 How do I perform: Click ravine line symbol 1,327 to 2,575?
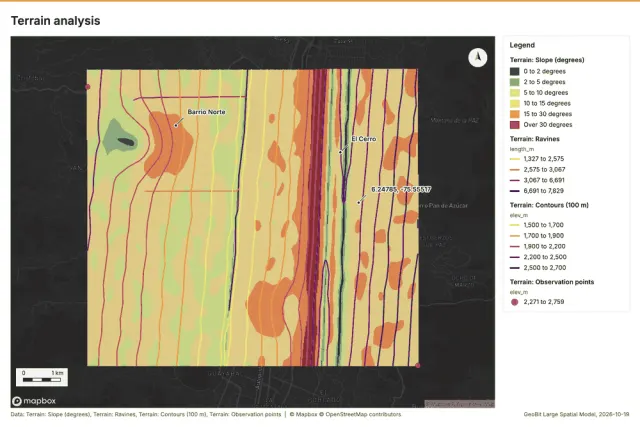point(515,159)
